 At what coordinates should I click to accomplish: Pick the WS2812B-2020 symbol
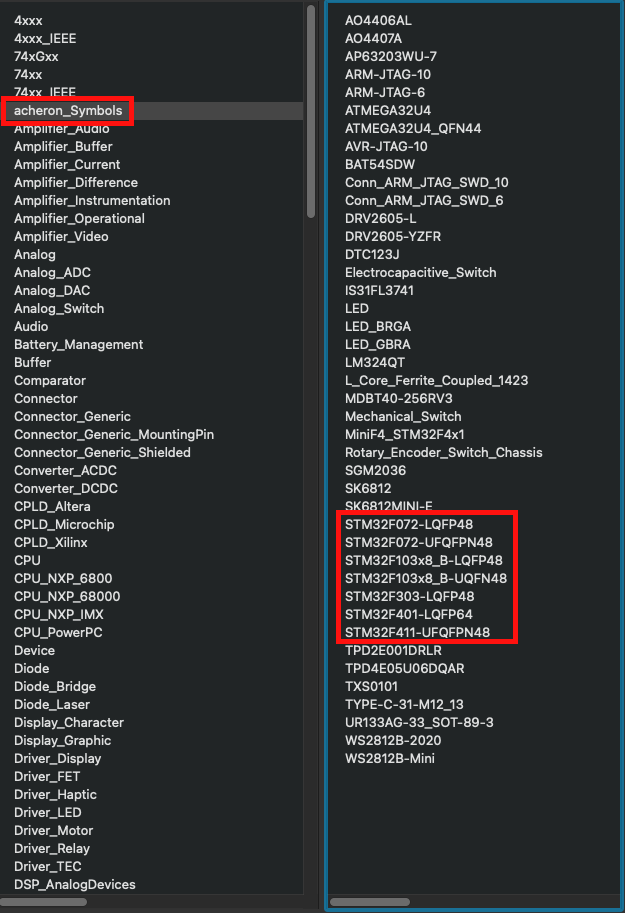click(x=397, y=740)
